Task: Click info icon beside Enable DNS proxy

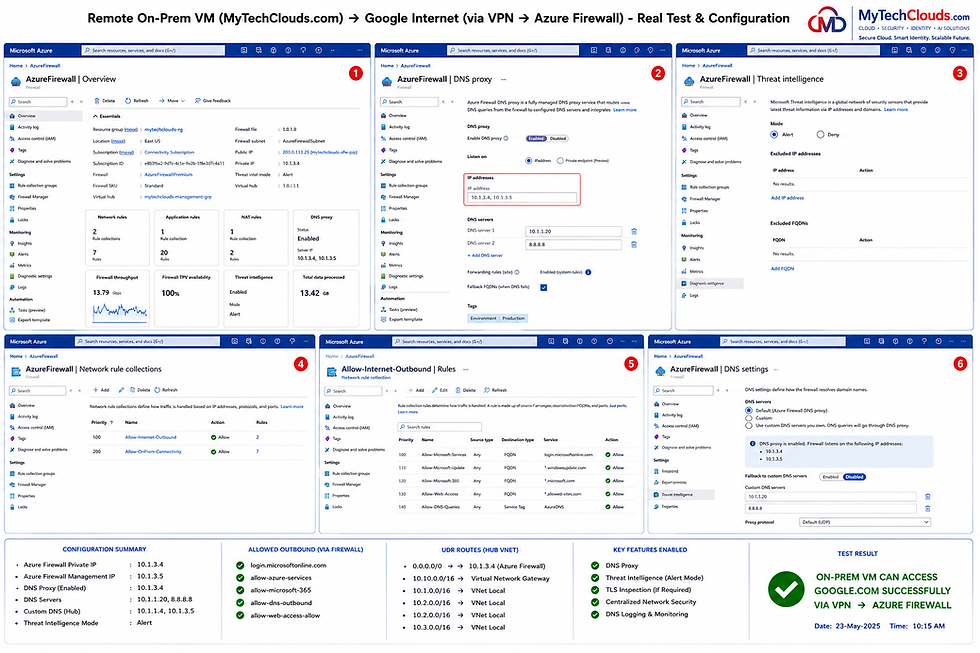Action: point(506,138)
